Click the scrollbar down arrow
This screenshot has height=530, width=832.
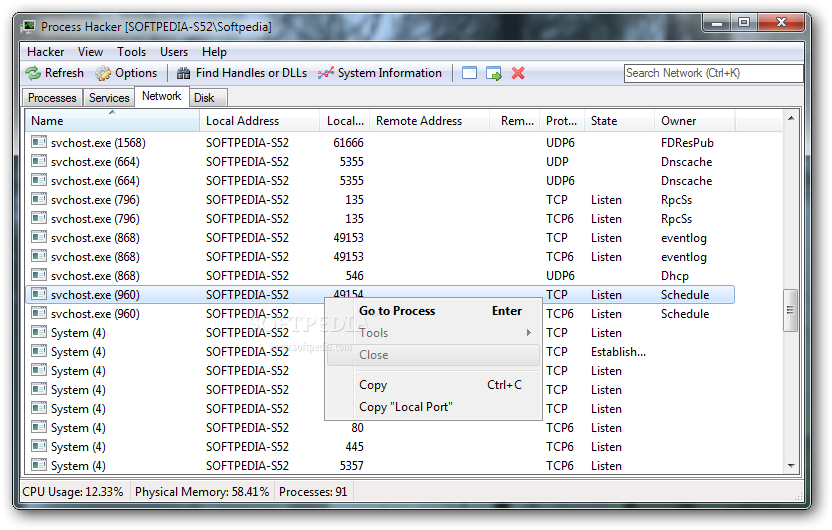coord(791,466)
